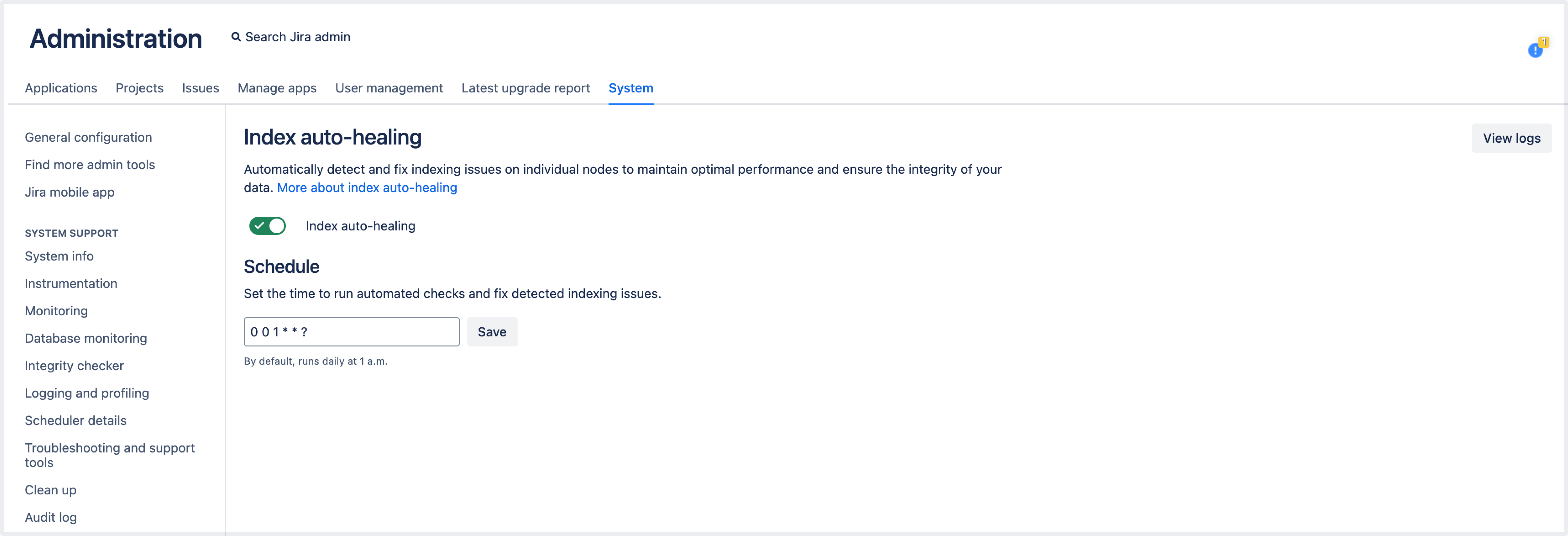This screenshot has height=536, width=1568.
Task: Go to Jira mobile app settings
Action: [69, 192]
